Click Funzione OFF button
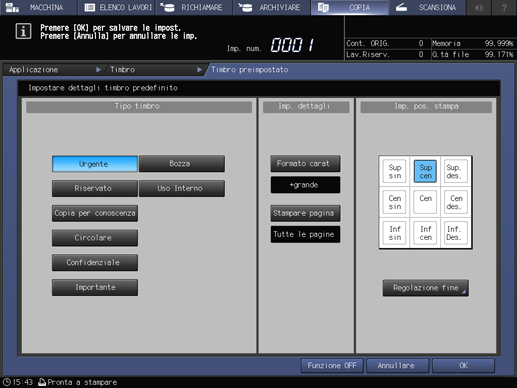The height and width of the screenshot is (388, 517). pyautogui.click(x=332, y=366)
